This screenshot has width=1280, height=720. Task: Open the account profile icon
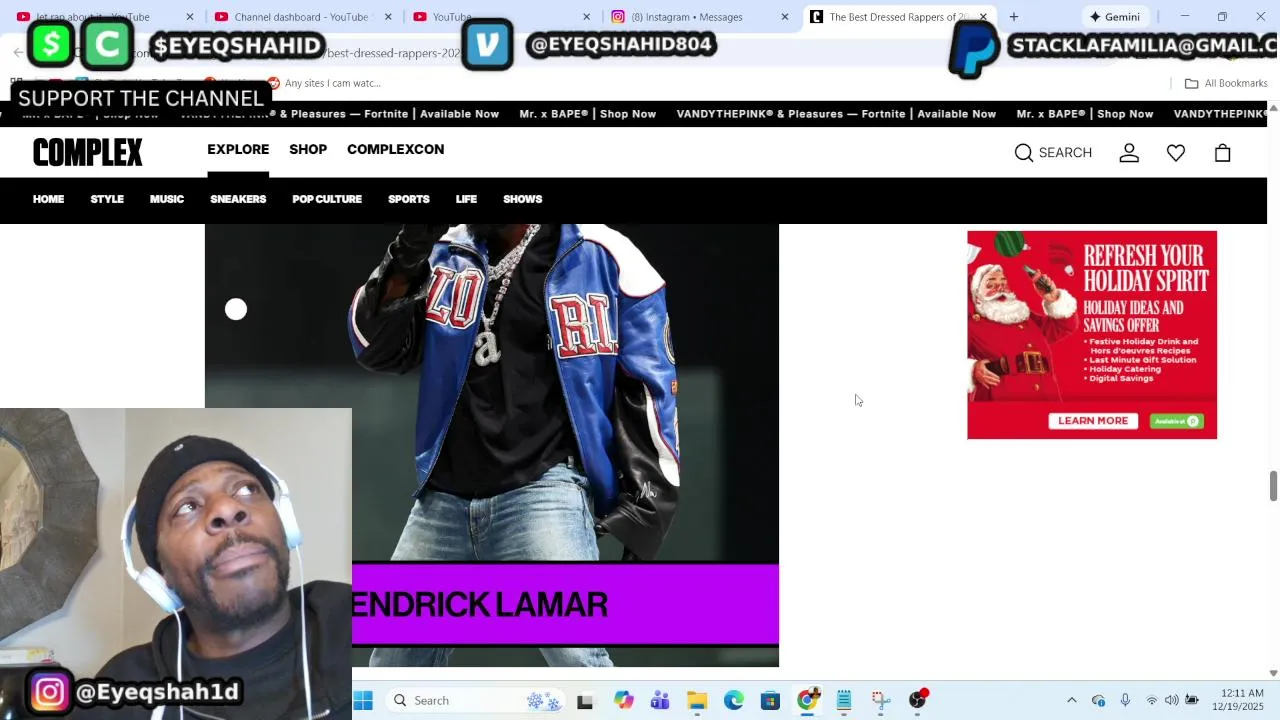pyautogui.click(x=1129, y=153)
